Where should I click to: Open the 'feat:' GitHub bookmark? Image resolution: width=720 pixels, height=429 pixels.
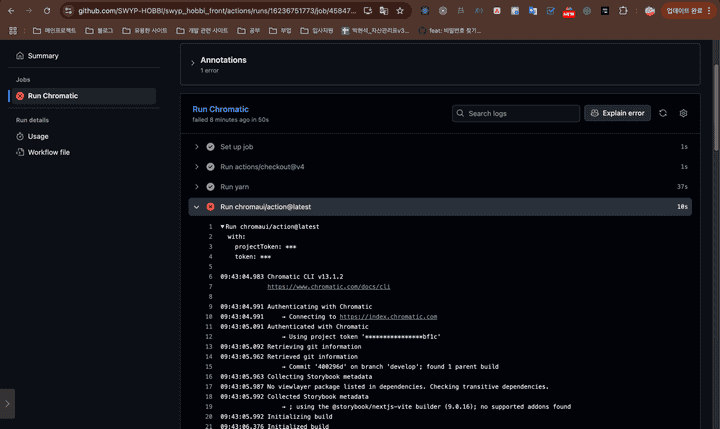coord(450,31)
